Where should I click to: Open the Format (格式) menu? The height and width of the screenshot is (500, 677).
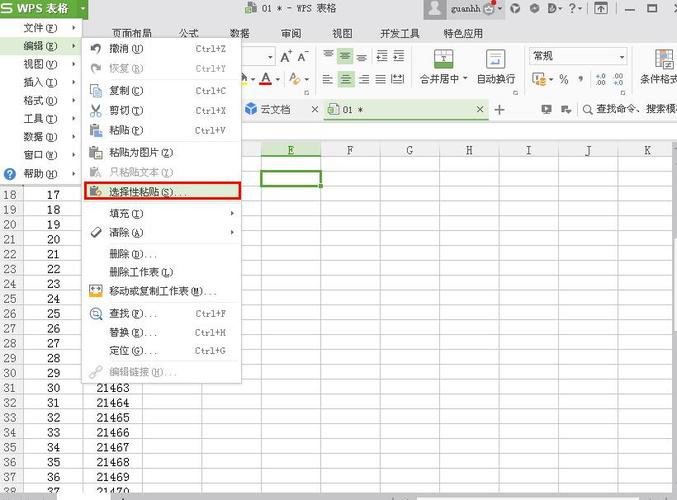tap(41, 101)
